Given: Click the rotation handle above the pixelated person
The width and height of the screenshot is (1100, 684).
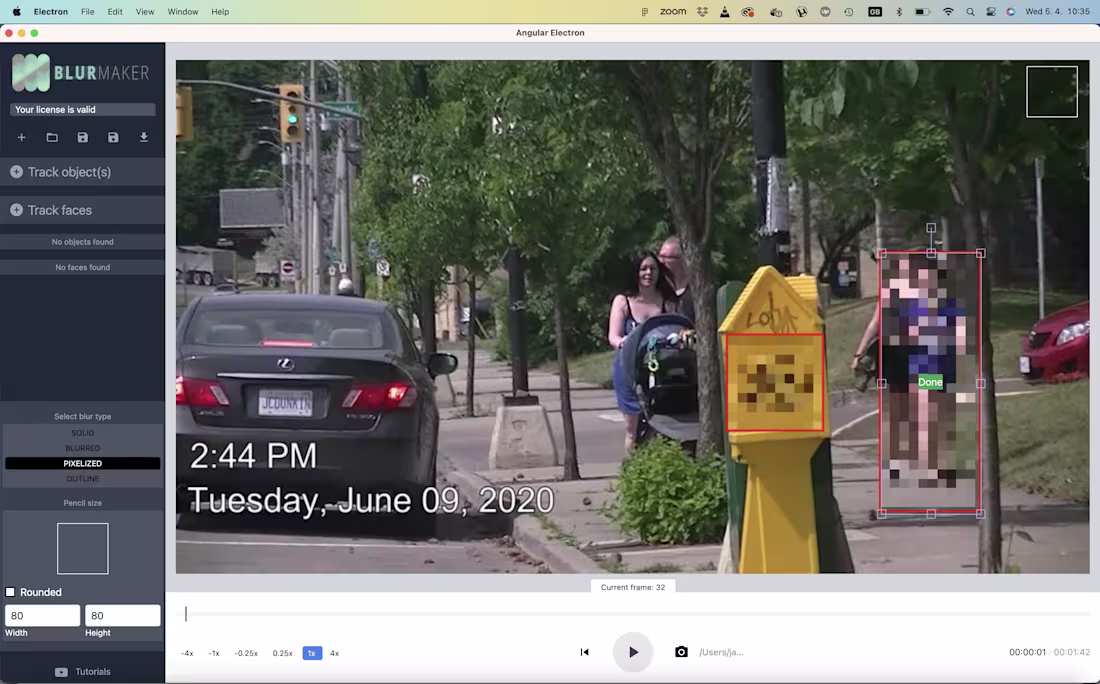Looking at the screenshot, I should pyautogui.click(x=931, y=228).
